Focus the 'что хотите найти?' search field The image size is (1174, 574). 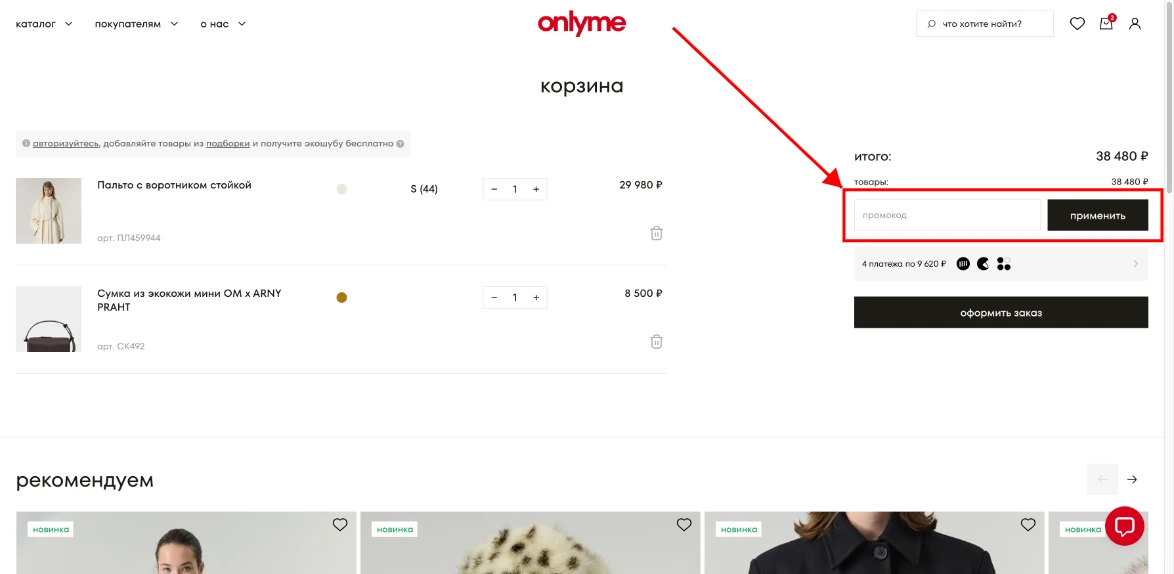985,24
